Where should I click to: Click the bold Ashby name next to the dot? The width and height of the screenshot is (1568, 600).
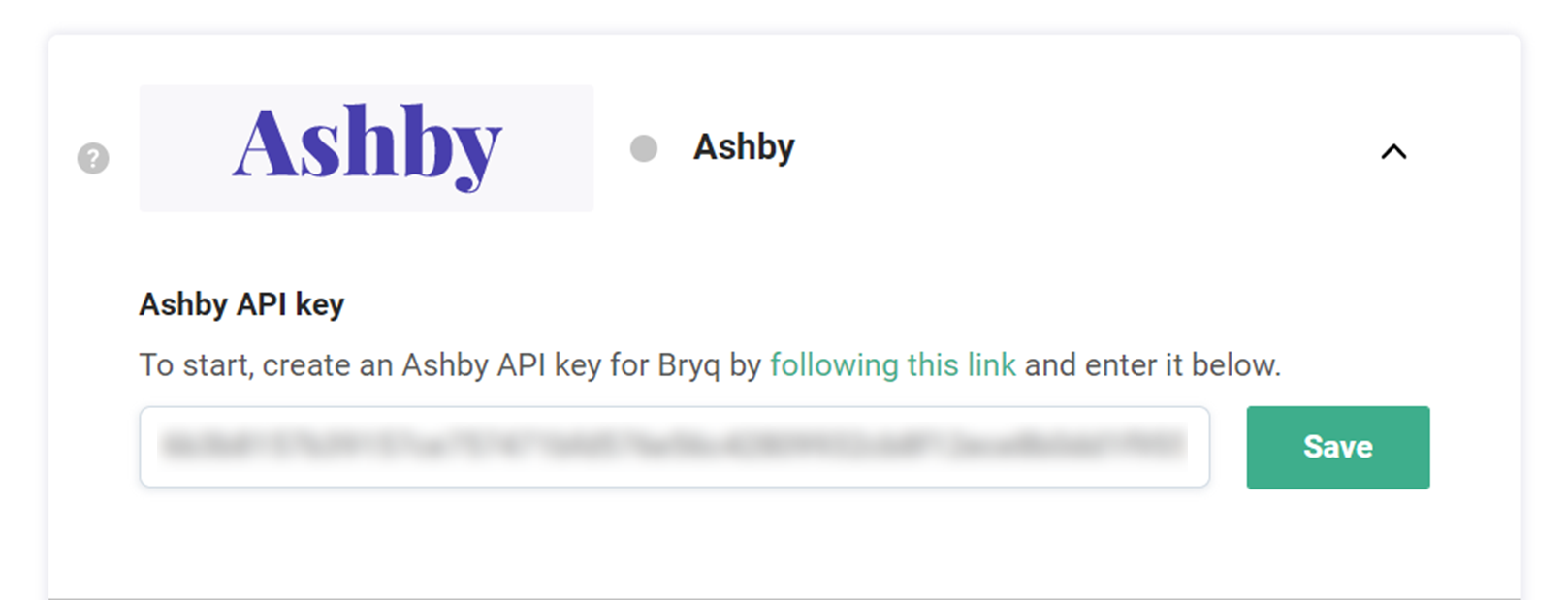(x=744, y=147)
